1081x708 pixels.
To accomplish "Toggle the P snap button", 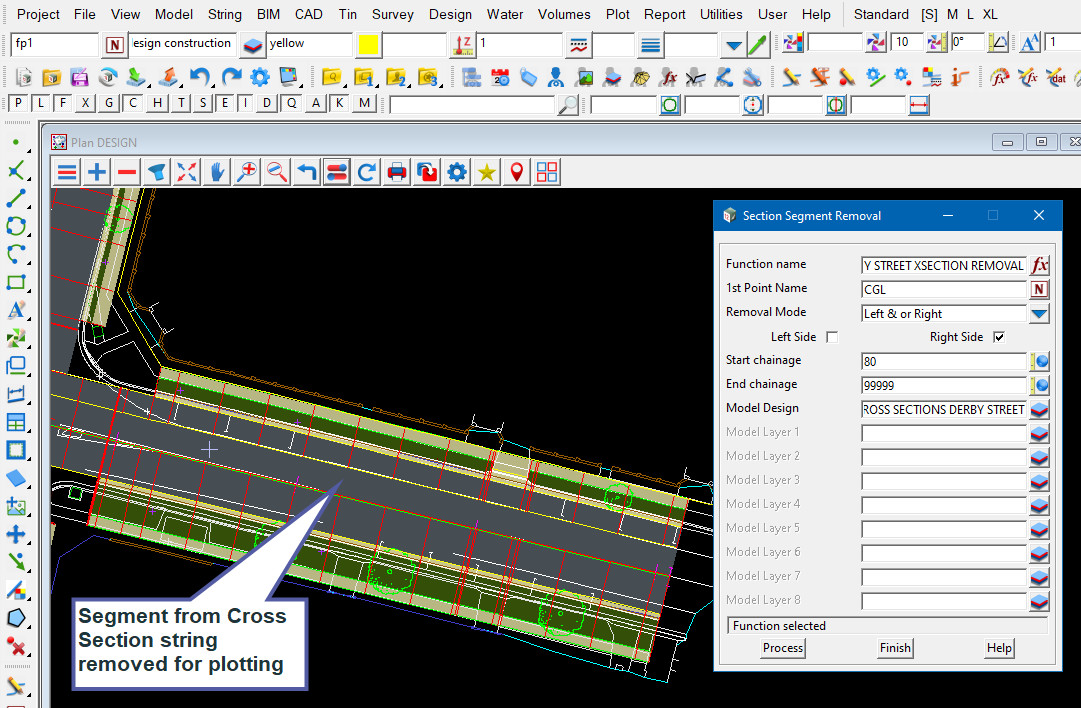I will 17,104.
